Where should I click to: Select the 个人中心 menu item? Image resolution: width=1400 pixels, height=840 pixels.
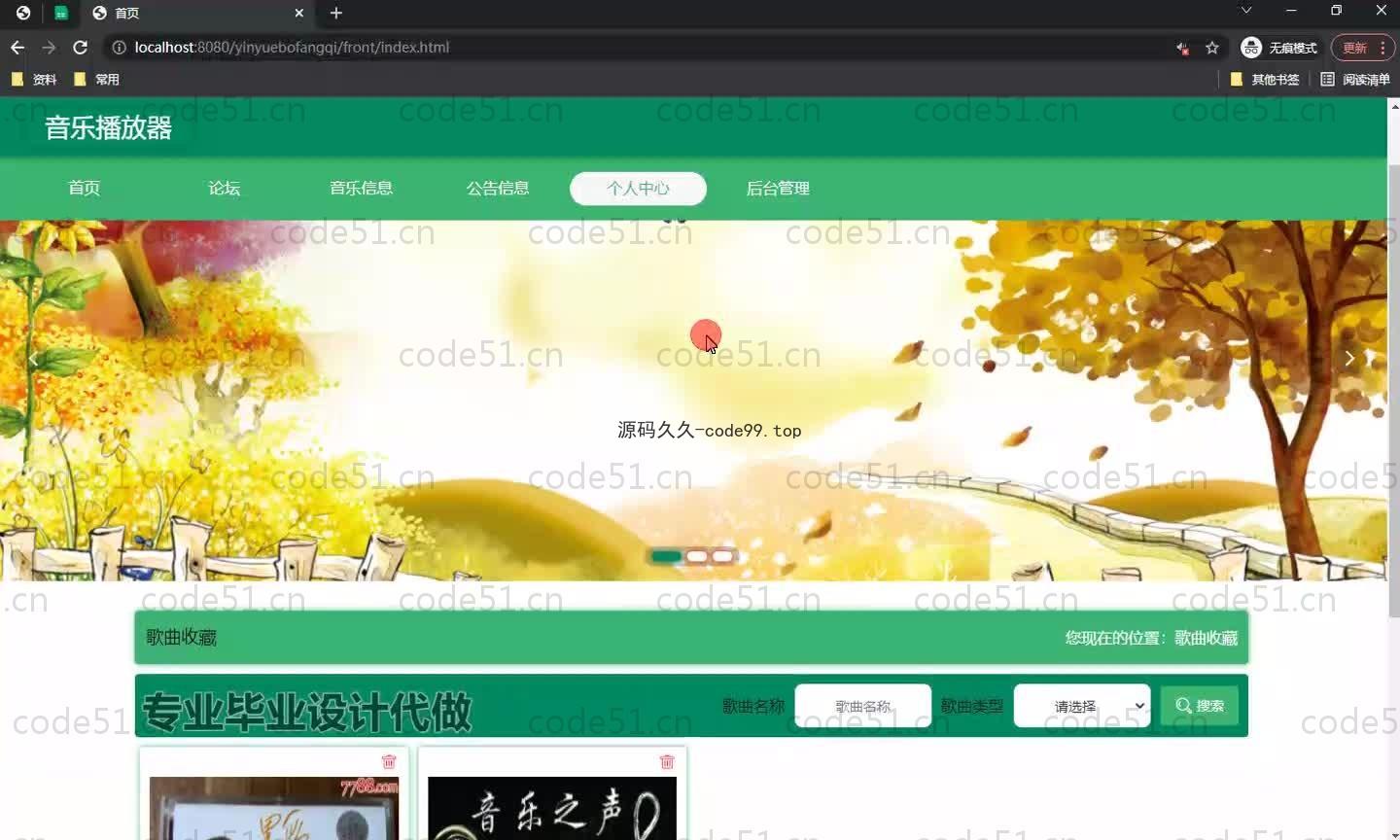tap(638, 189)
